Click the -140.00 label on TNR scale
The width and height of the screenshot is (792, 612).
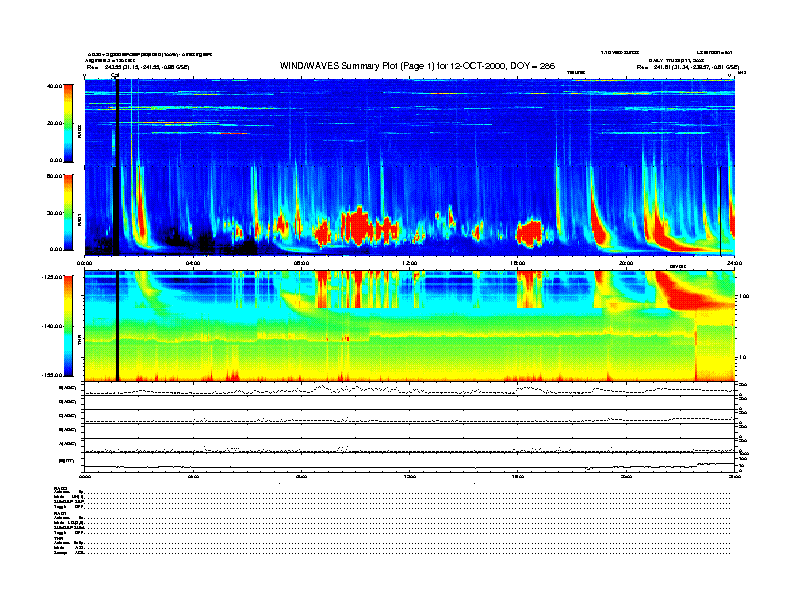(x=52, y=326)
